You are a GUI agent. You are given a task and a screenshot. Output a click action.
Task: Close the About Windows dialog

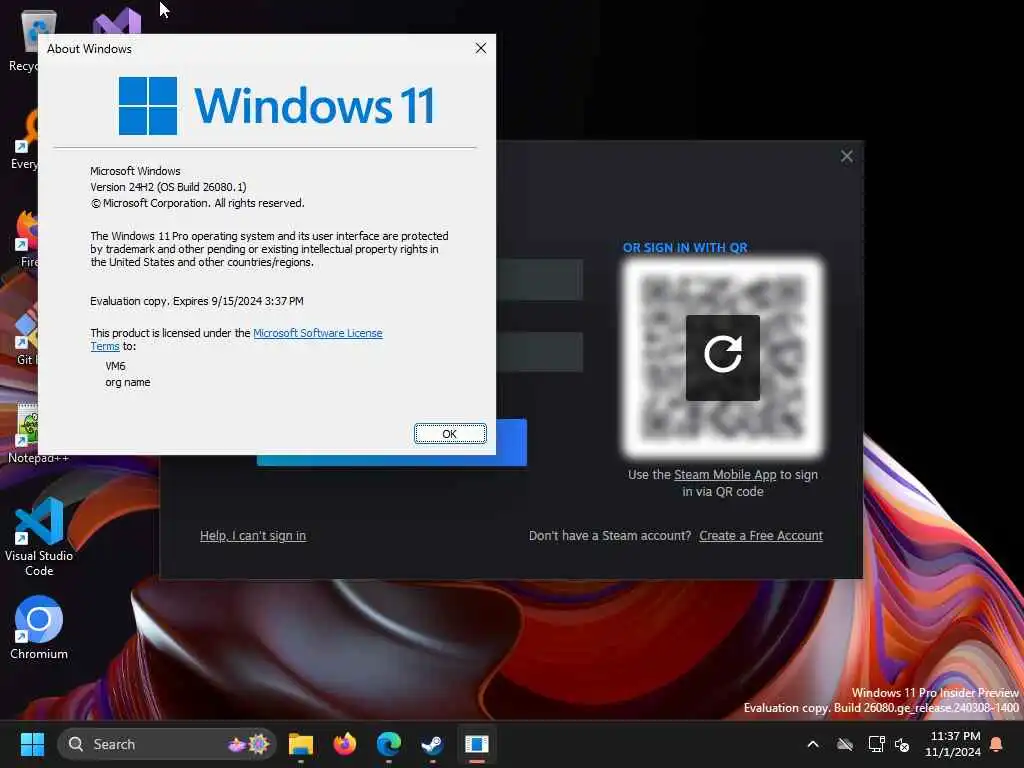(481, 48)
